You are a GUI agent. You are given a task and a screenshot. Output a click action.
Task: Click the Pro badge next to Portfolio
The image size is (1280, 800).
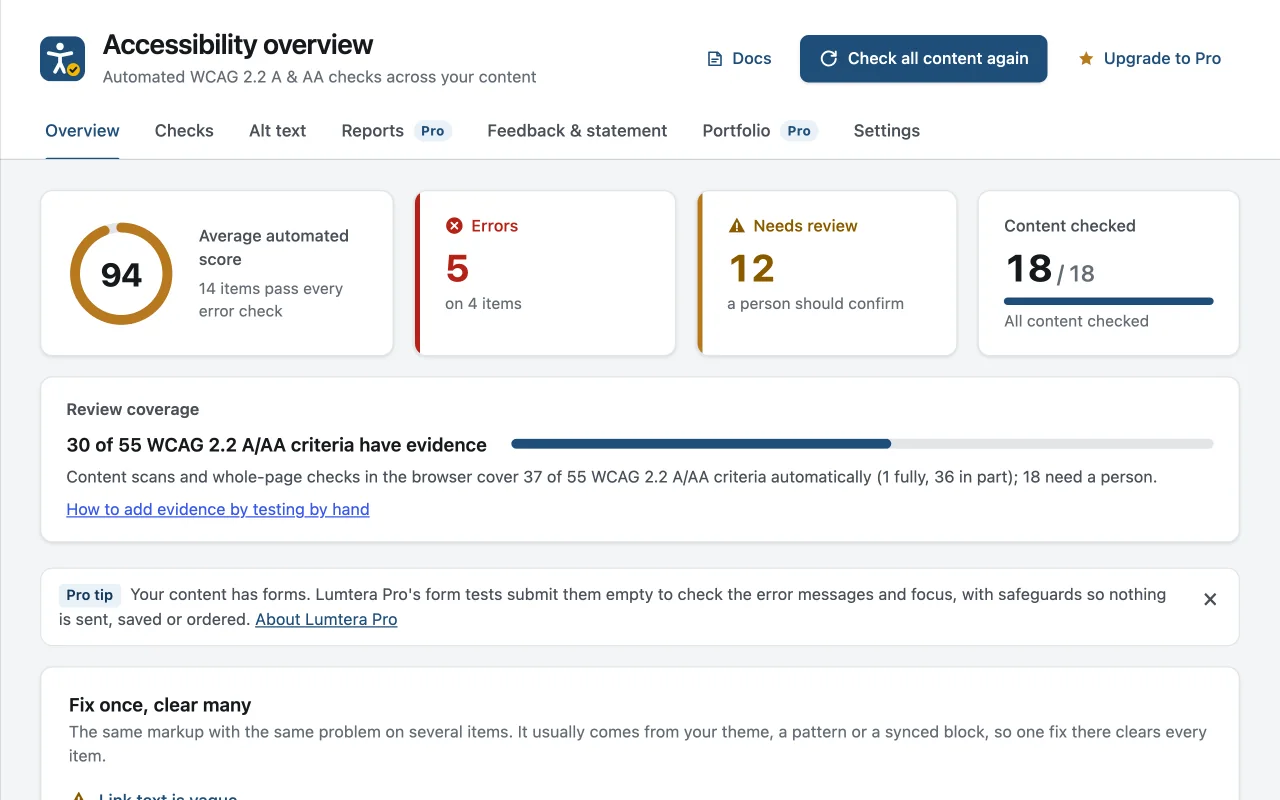coord(799,131)
